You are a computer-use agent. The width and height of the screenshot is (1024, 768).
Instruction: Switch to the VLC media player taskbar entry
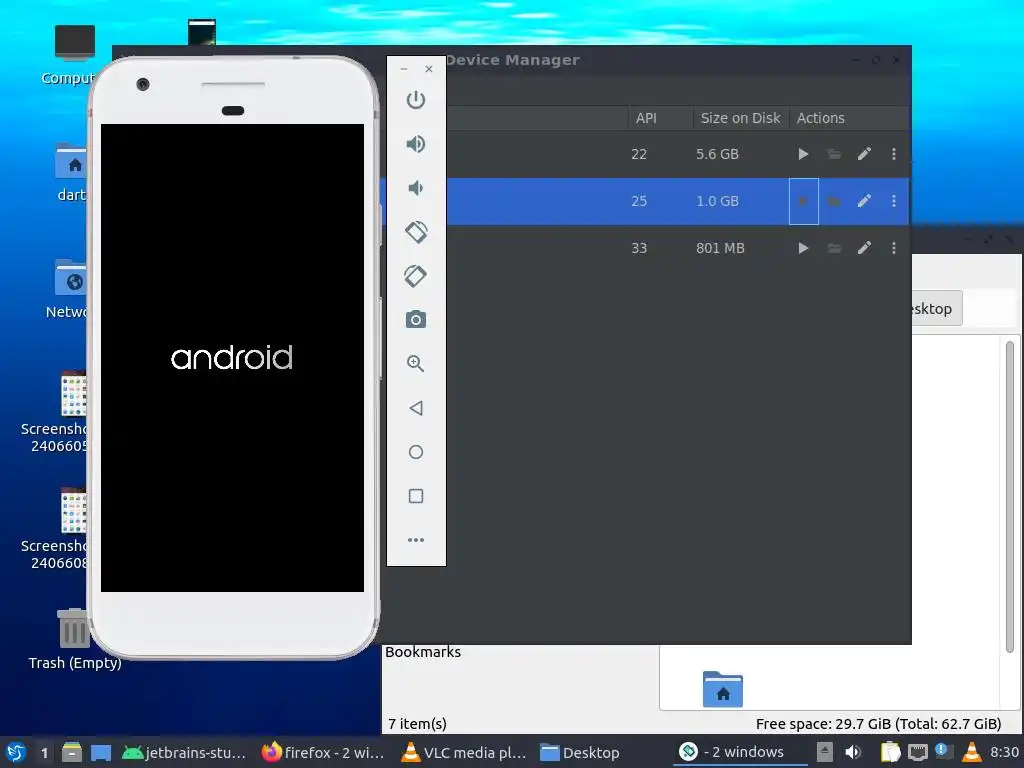pos(463,752)
